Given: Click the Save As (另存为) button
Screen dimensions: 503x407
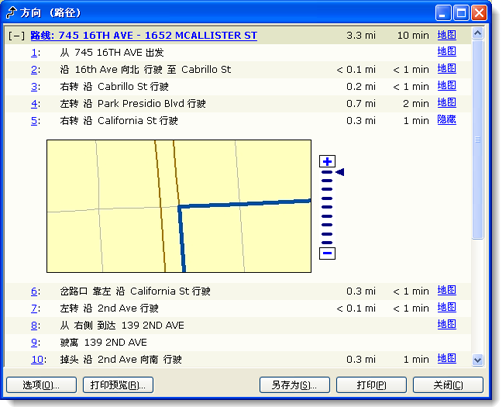Looking at the screenshot, I should (x=294, y=385).
